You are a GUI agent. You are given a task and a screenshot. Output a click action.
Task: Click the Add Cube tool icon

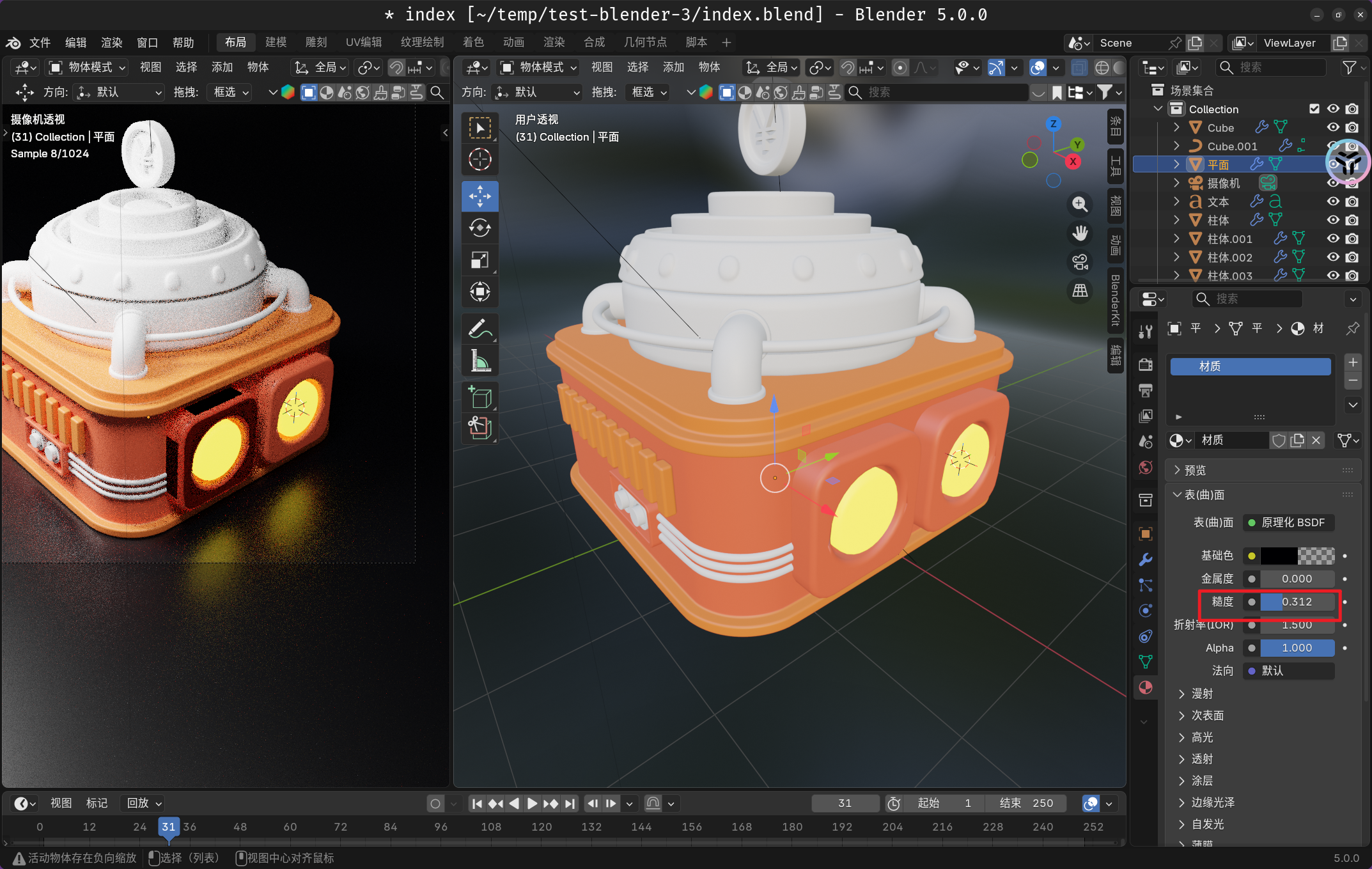(479, 397)
